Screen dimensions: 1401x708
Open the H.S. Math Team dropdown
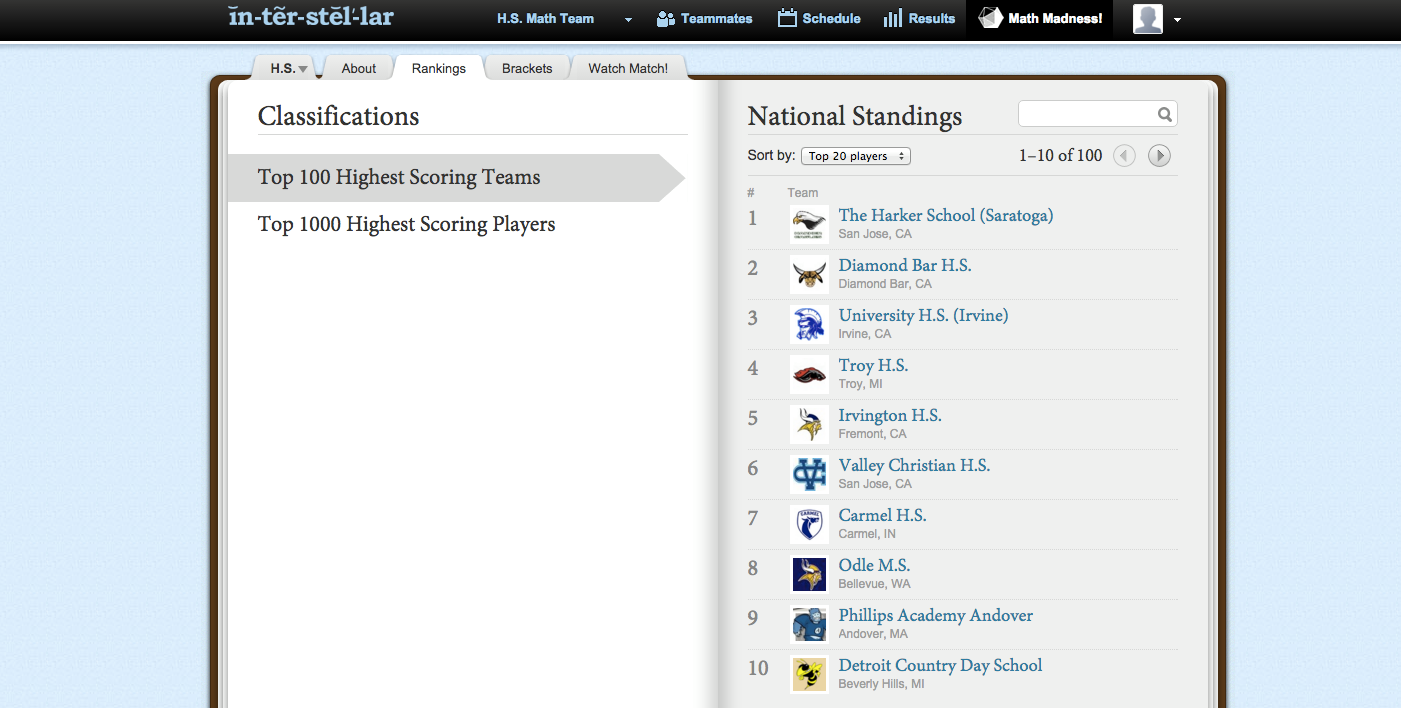565,19
